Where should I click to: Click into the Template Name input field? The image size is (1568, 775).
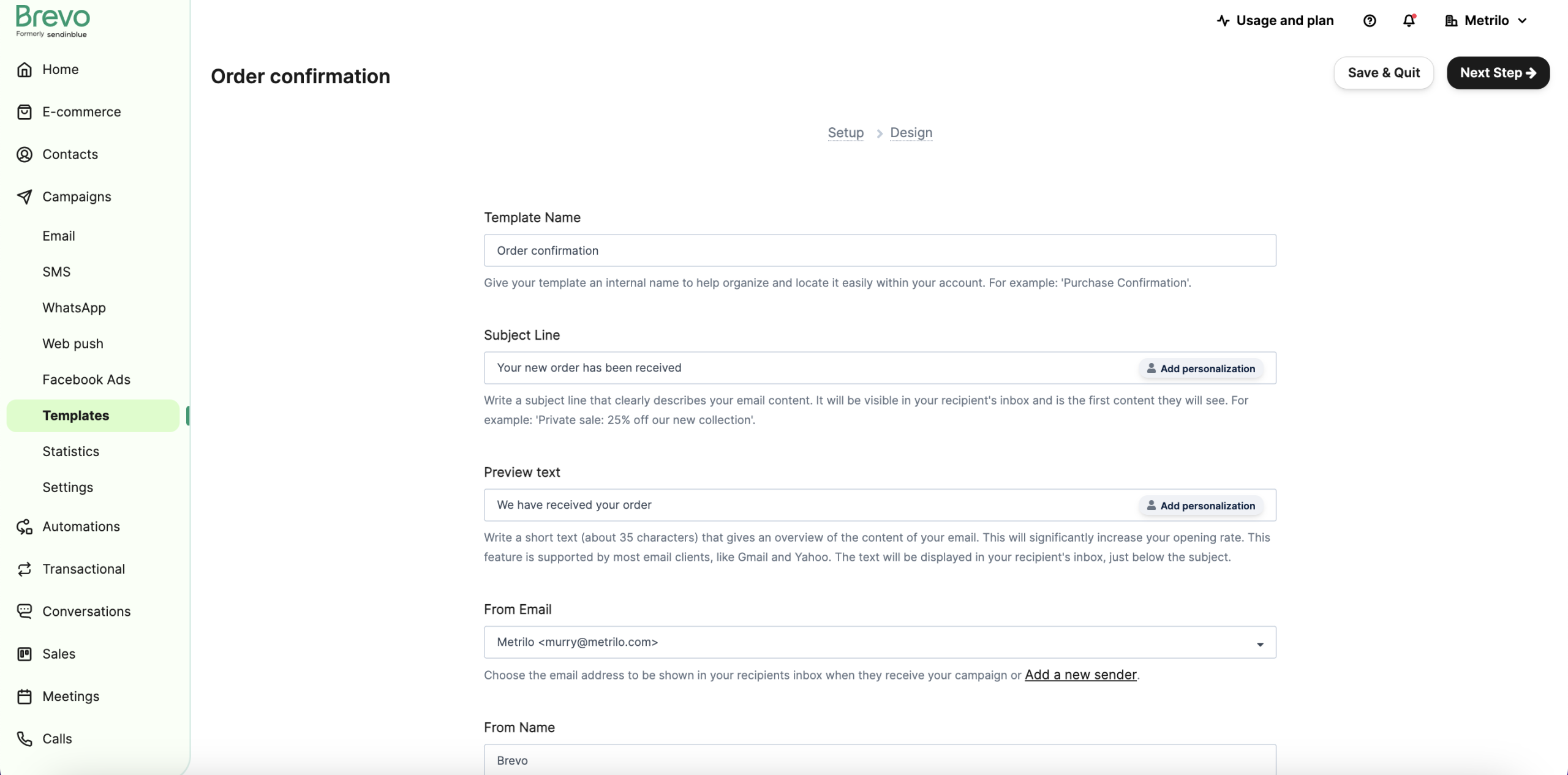pos(880,250)
